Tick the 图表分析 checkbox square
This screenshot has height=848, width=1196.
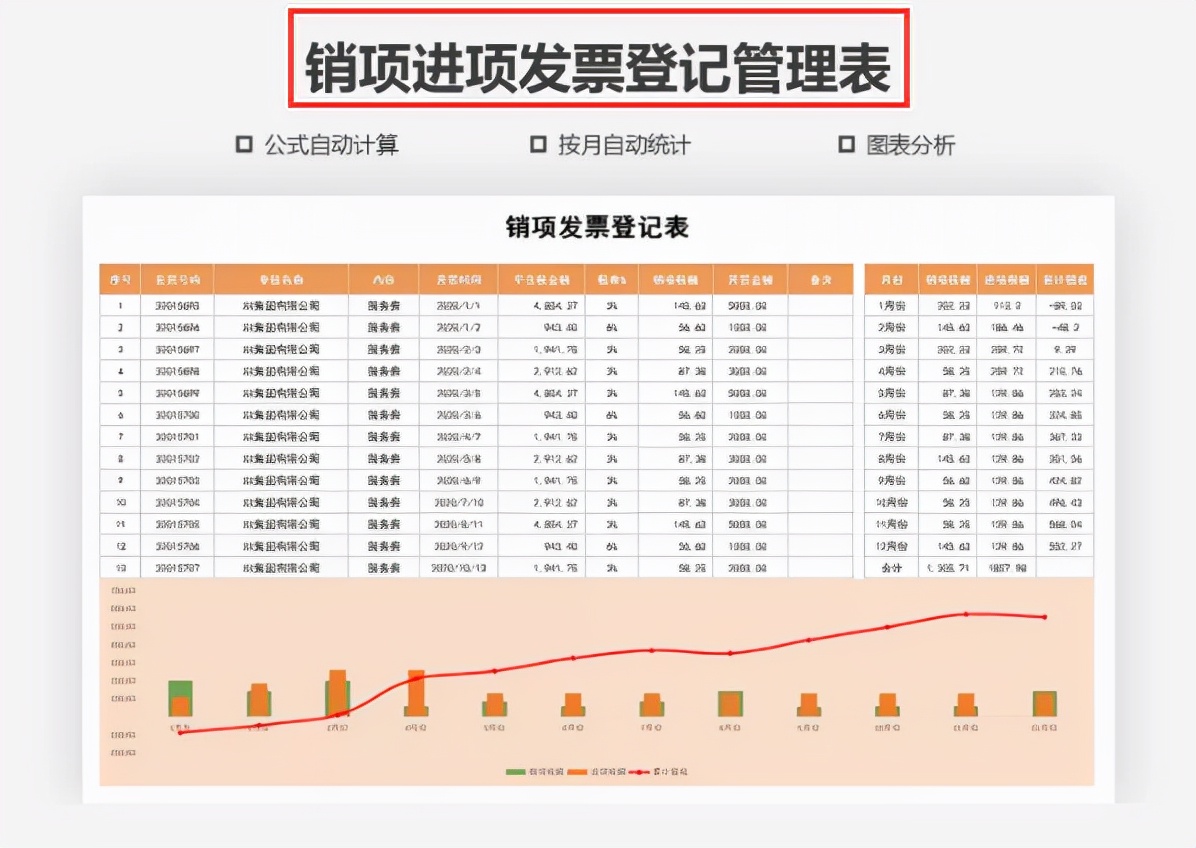click(847, 144)
